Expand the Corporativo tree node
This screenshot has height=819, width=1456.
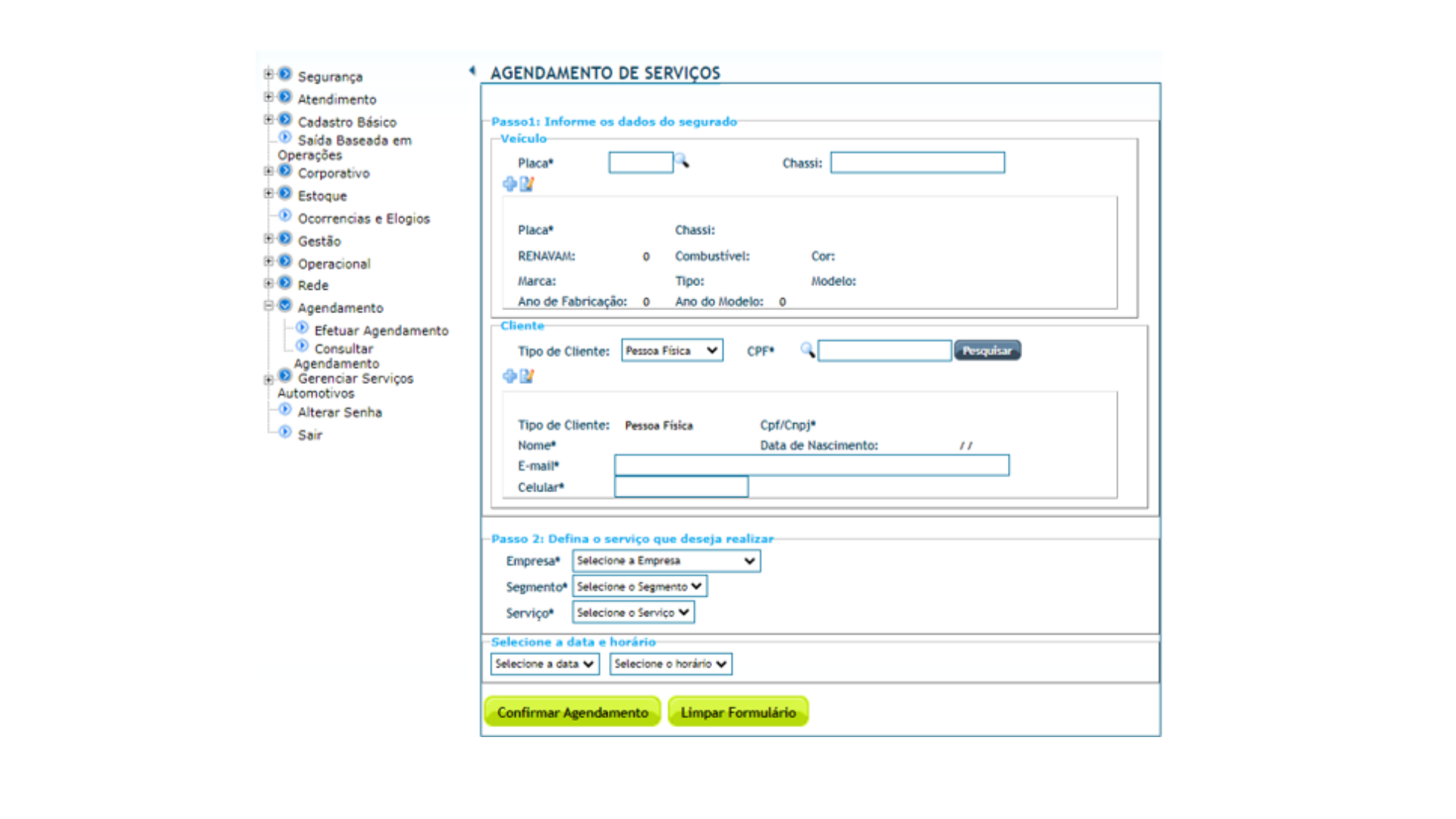[268, 171]
